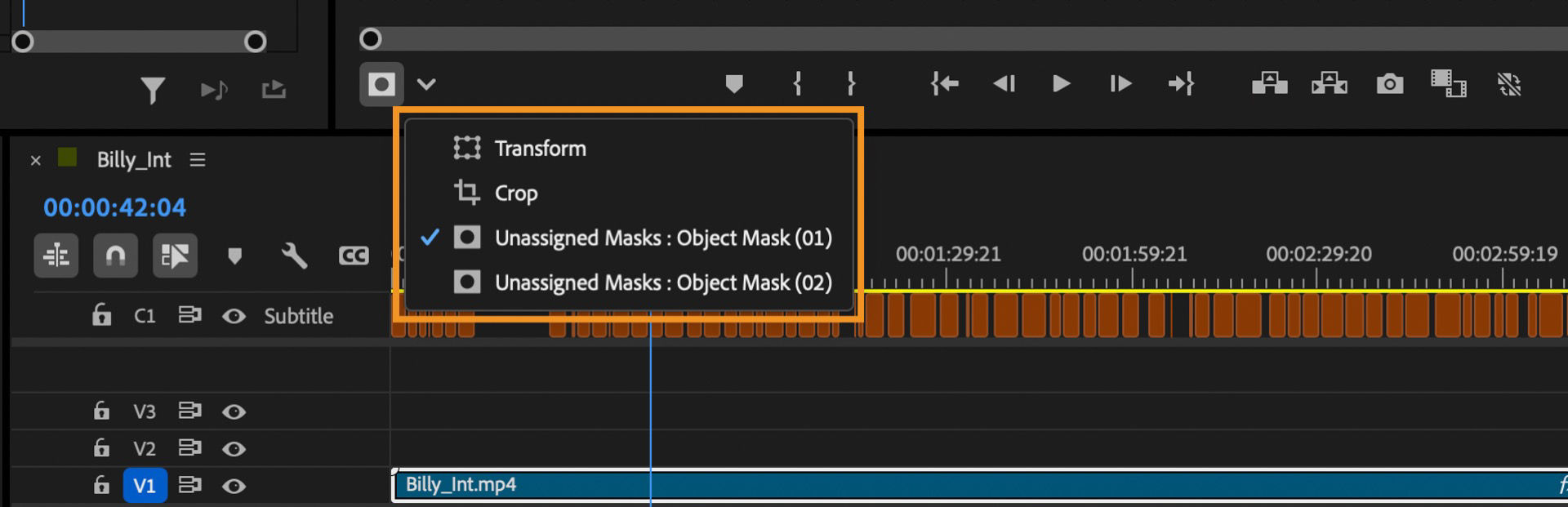Hide track V2 output
Viewport: 1568px width, 507px height.
234,449
